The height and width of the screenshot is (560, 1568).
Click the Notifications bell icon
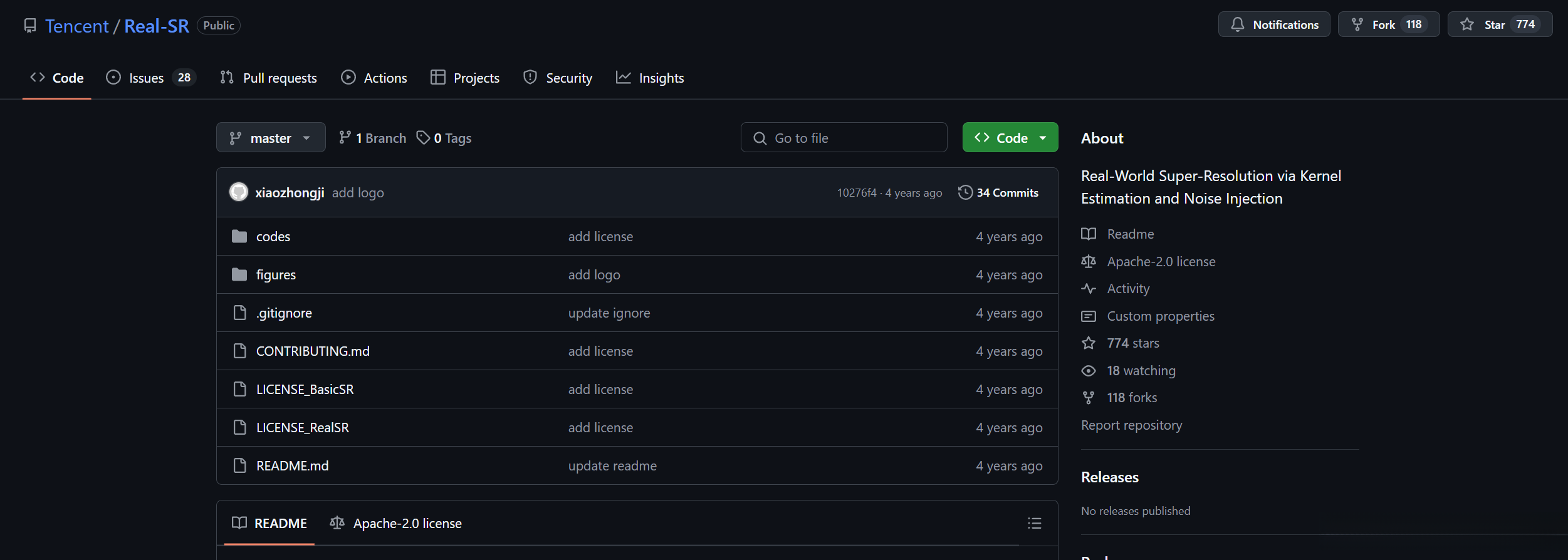click(x=1237, y=24)
